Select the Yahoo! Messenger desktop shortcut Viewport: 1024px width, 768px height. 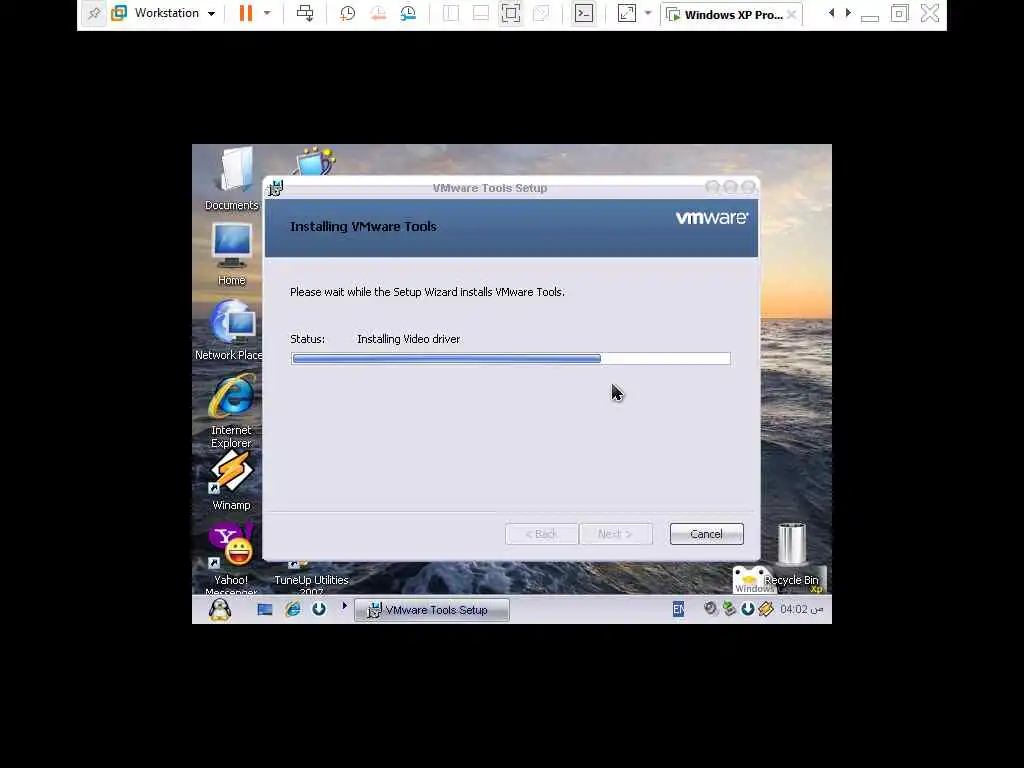coord(231,558)
